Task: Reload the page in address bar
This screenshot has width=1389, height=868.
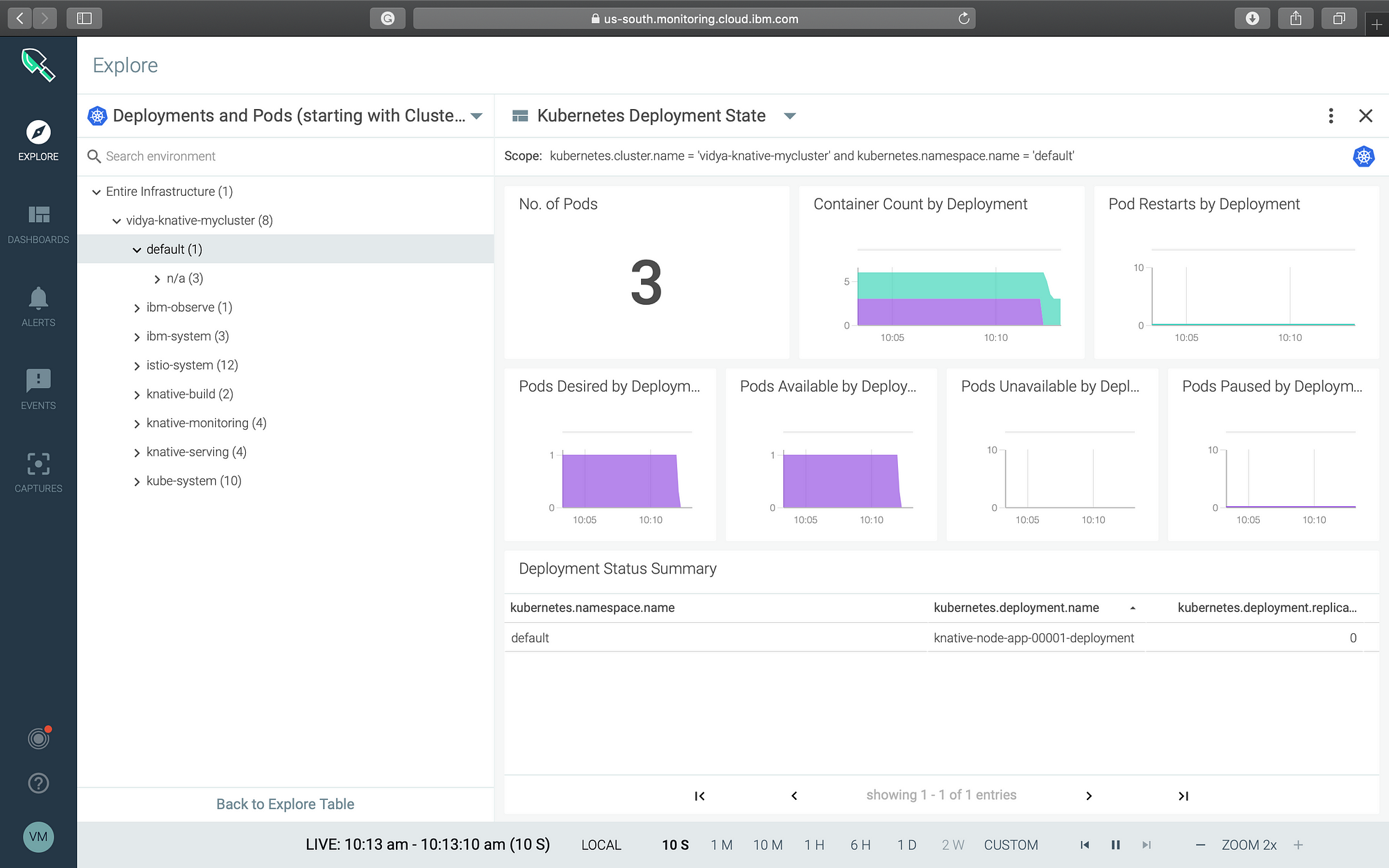Action: click(964, 19)
